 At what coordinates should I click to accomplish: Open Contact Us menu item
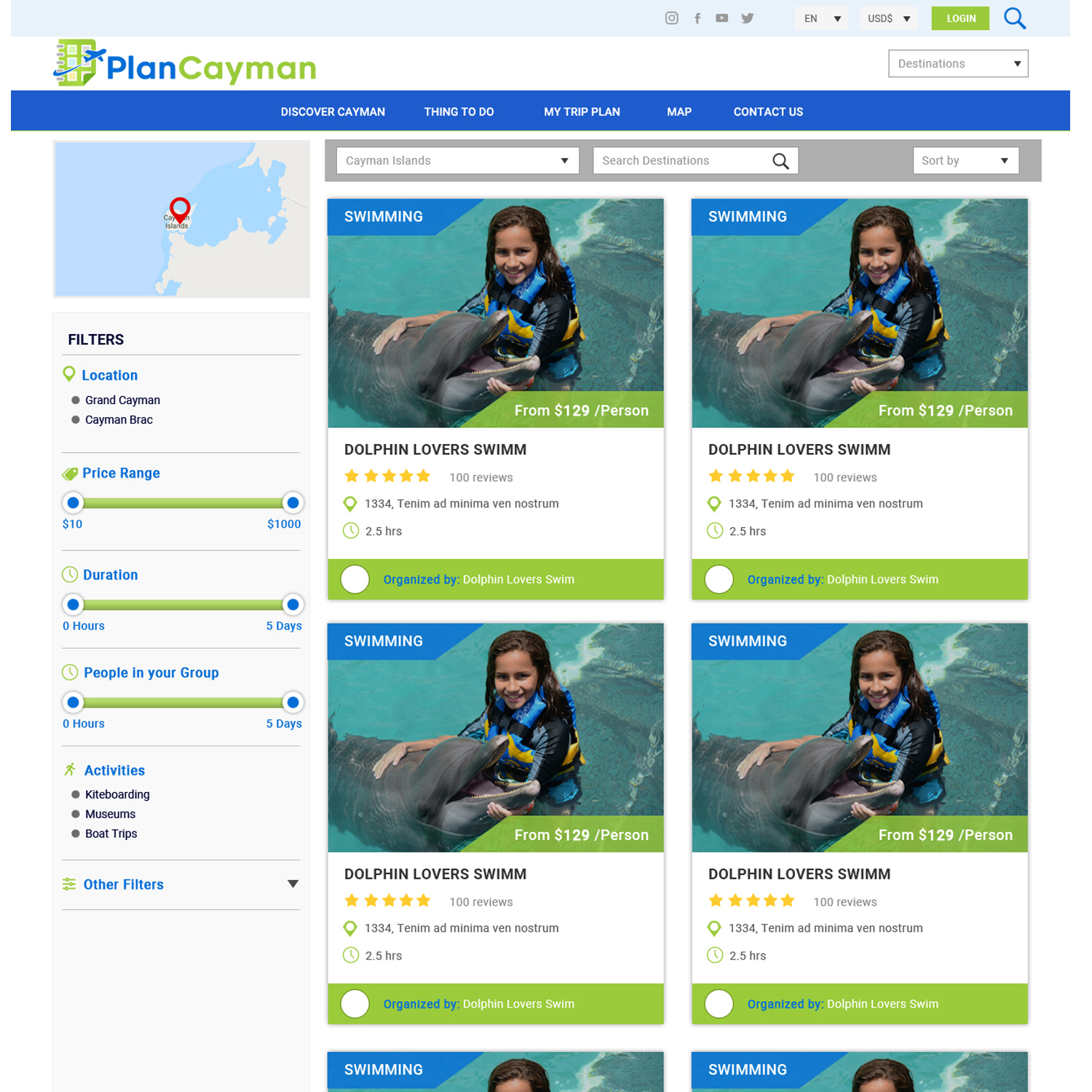point(768,111)
